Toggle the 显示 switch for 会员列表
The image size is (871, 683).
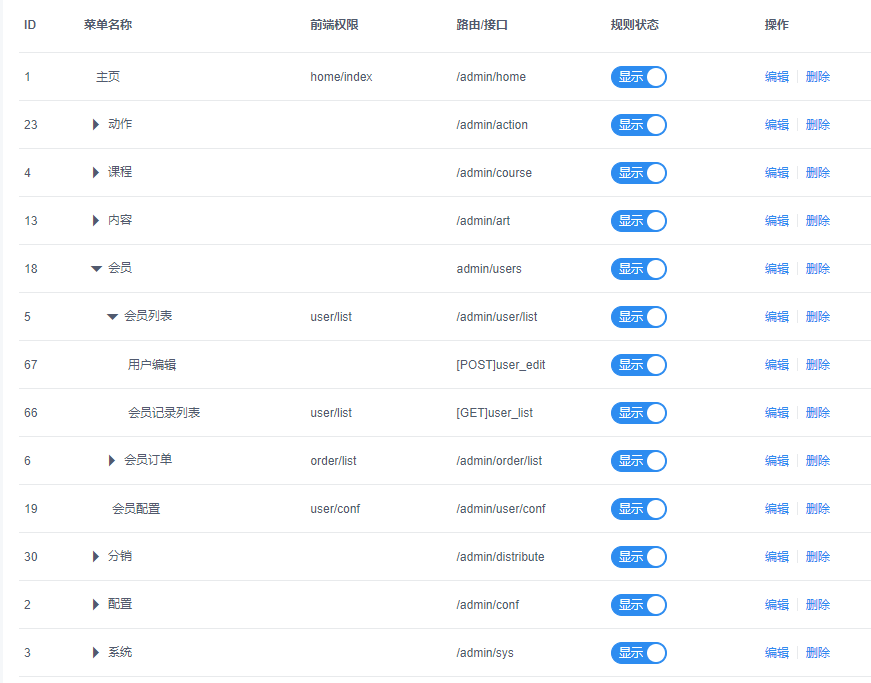638,317
